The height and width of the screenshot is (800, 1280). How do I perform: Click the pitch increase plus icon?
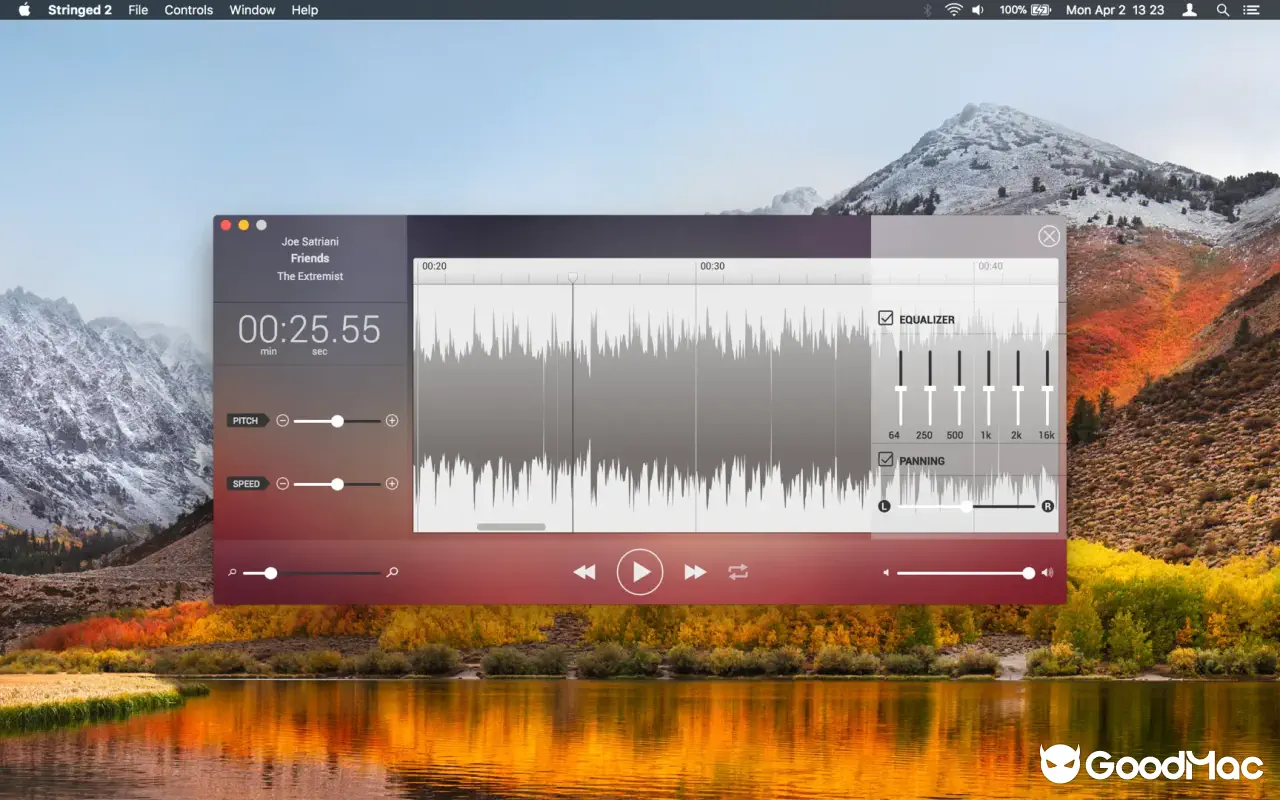click(x=392, y=421)
